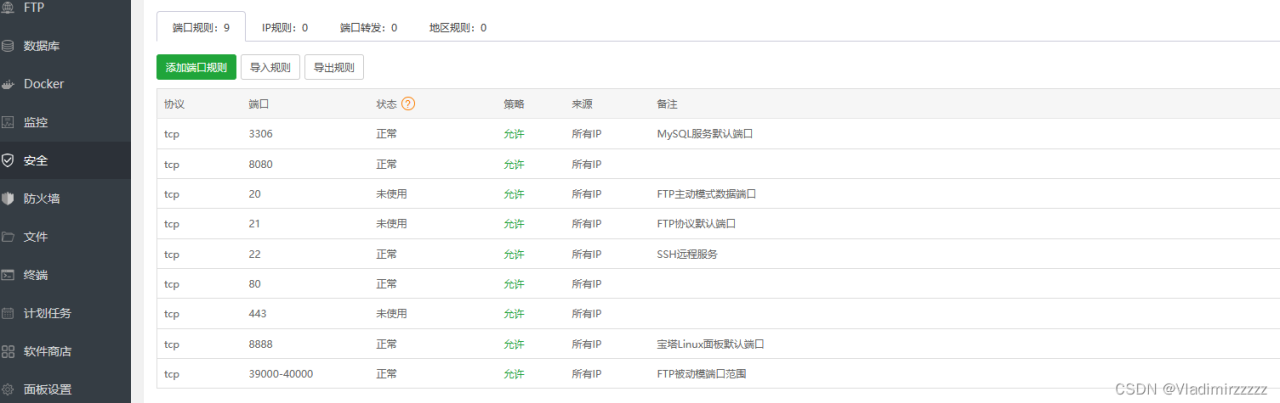This screenshot has width=1280, height=403.
Task: Open 数据库 in the sidebar menu
Action: coord(43,46)
